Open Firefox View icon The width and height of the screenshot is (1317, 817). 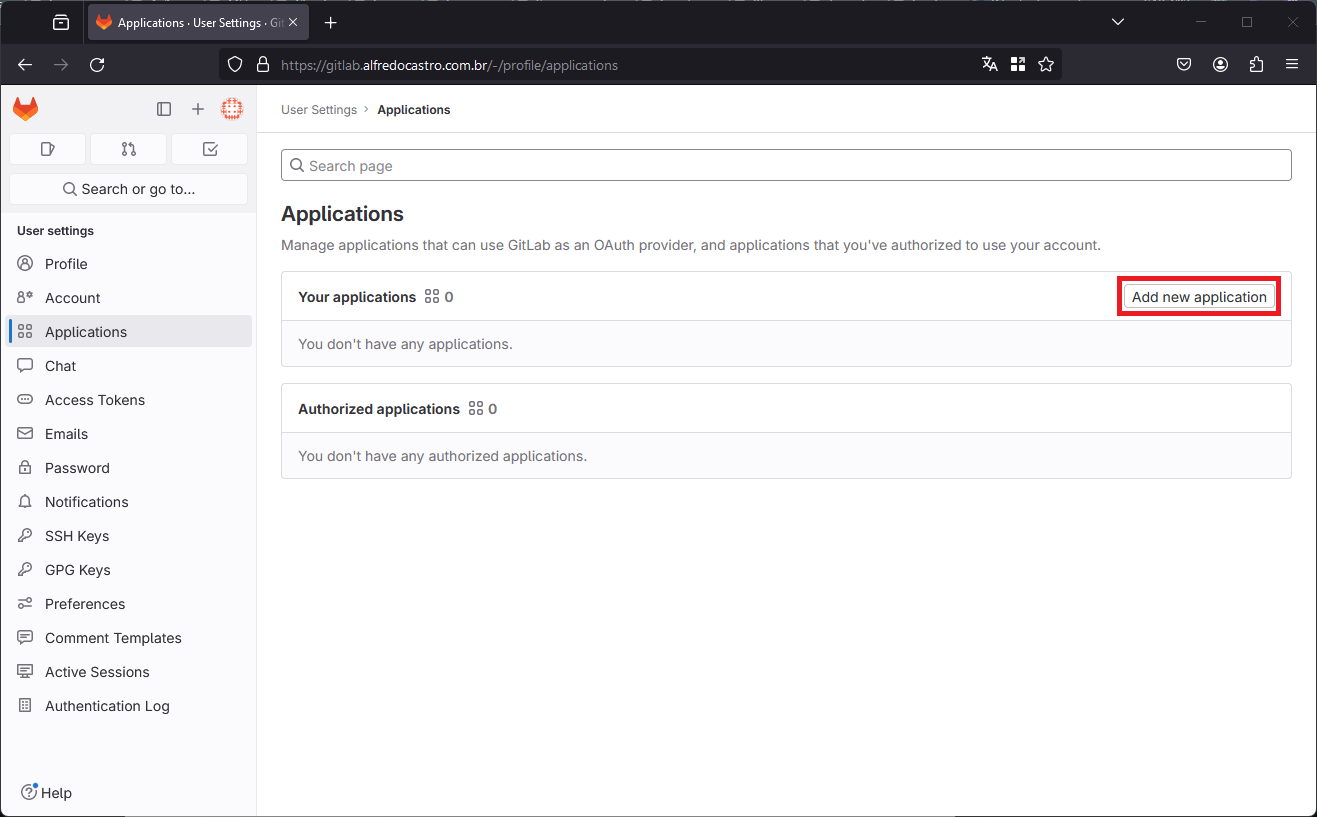[x=61, y=22]
